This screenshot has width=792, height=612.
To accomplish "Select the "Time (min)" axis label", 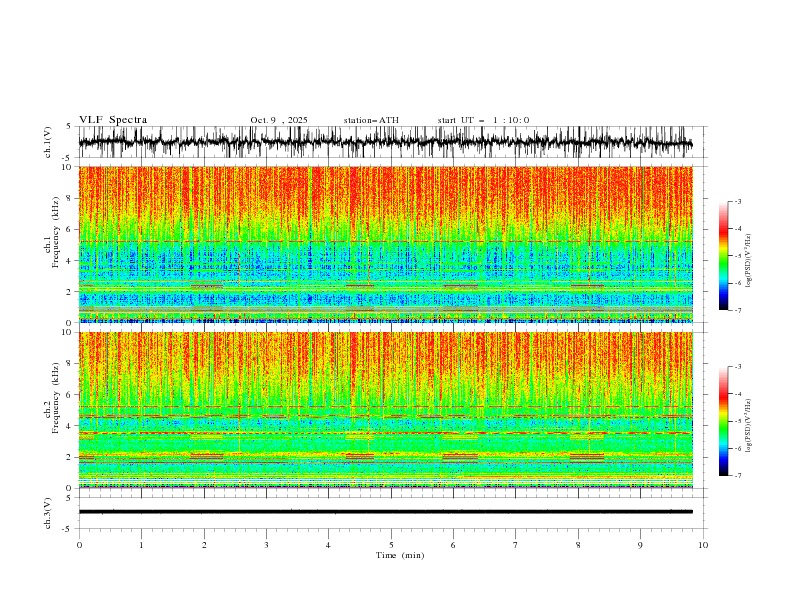I will click(400, 555).
